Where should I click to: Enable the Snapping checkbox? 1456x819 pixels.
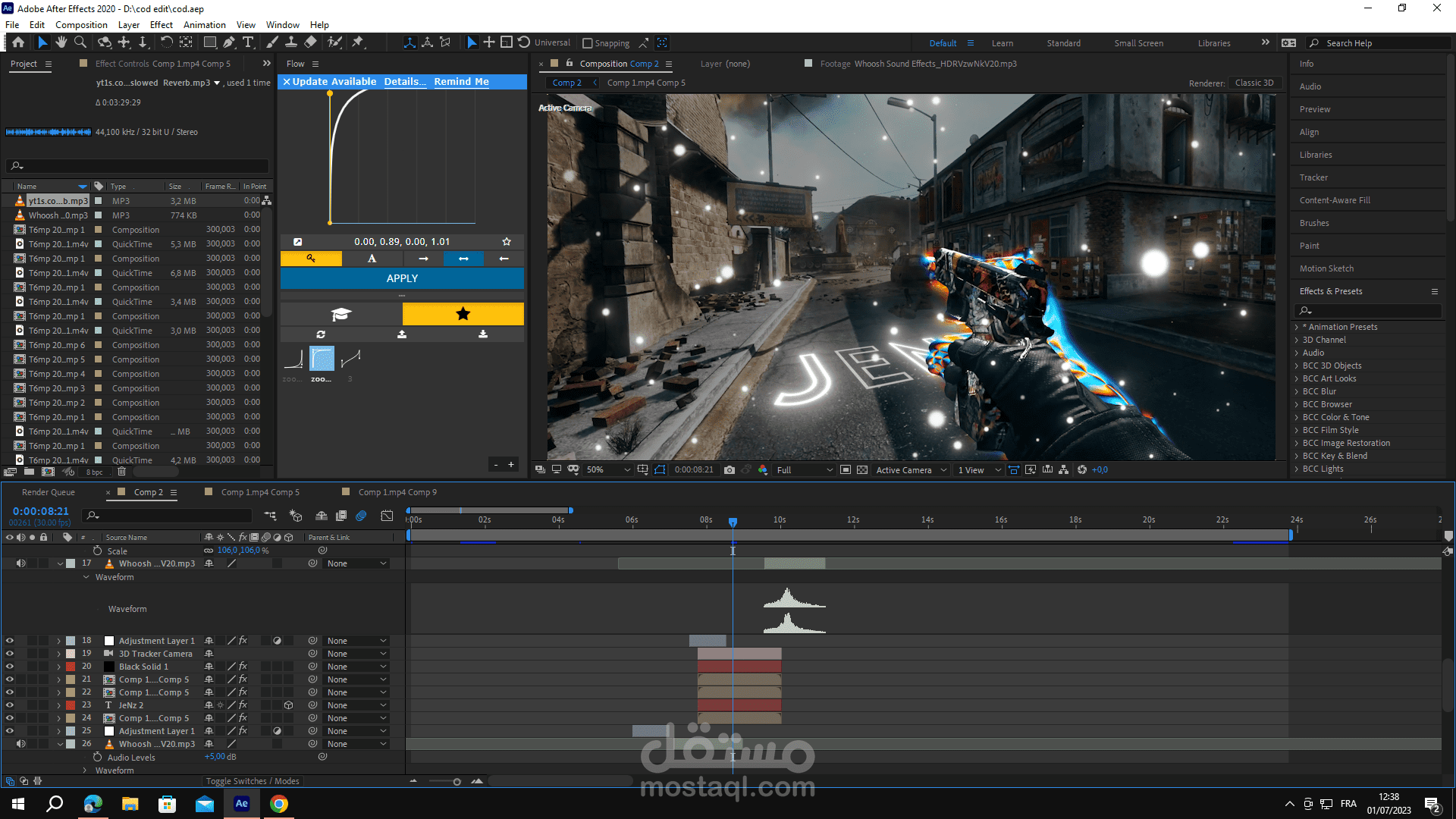tap(587, 43)
